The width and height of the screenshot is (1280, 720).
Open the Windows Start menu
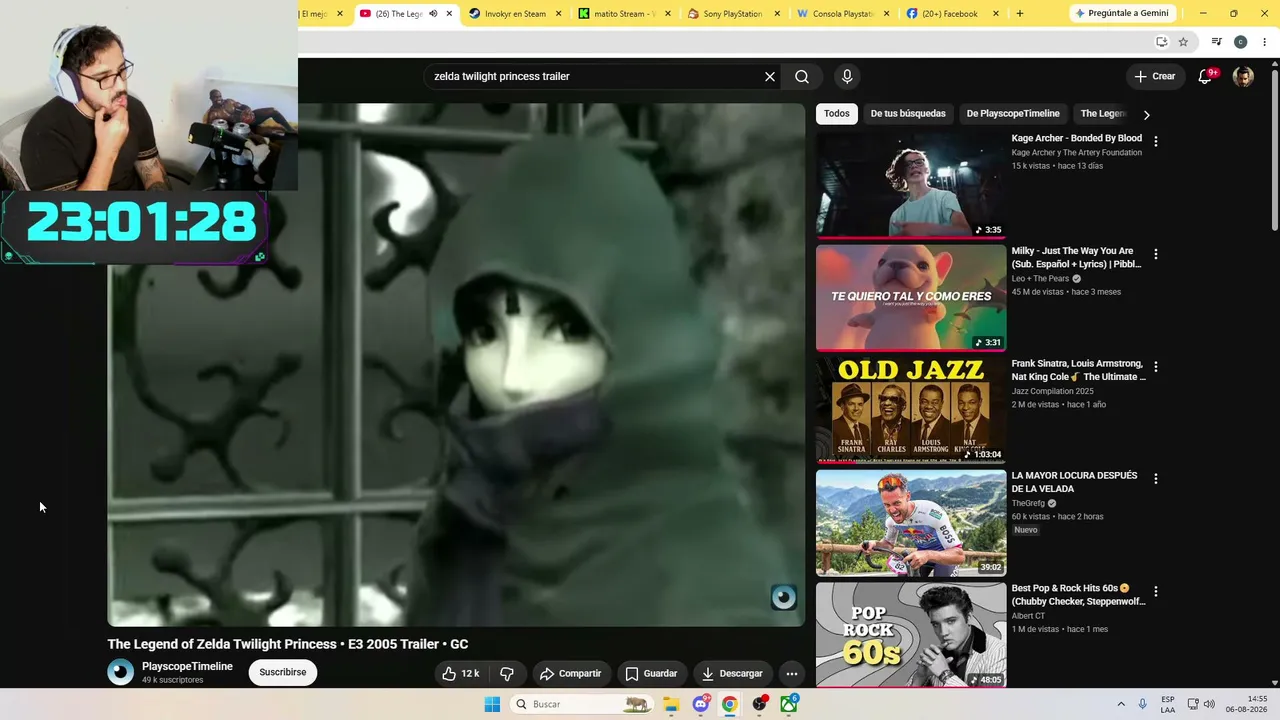coord(492,704)
